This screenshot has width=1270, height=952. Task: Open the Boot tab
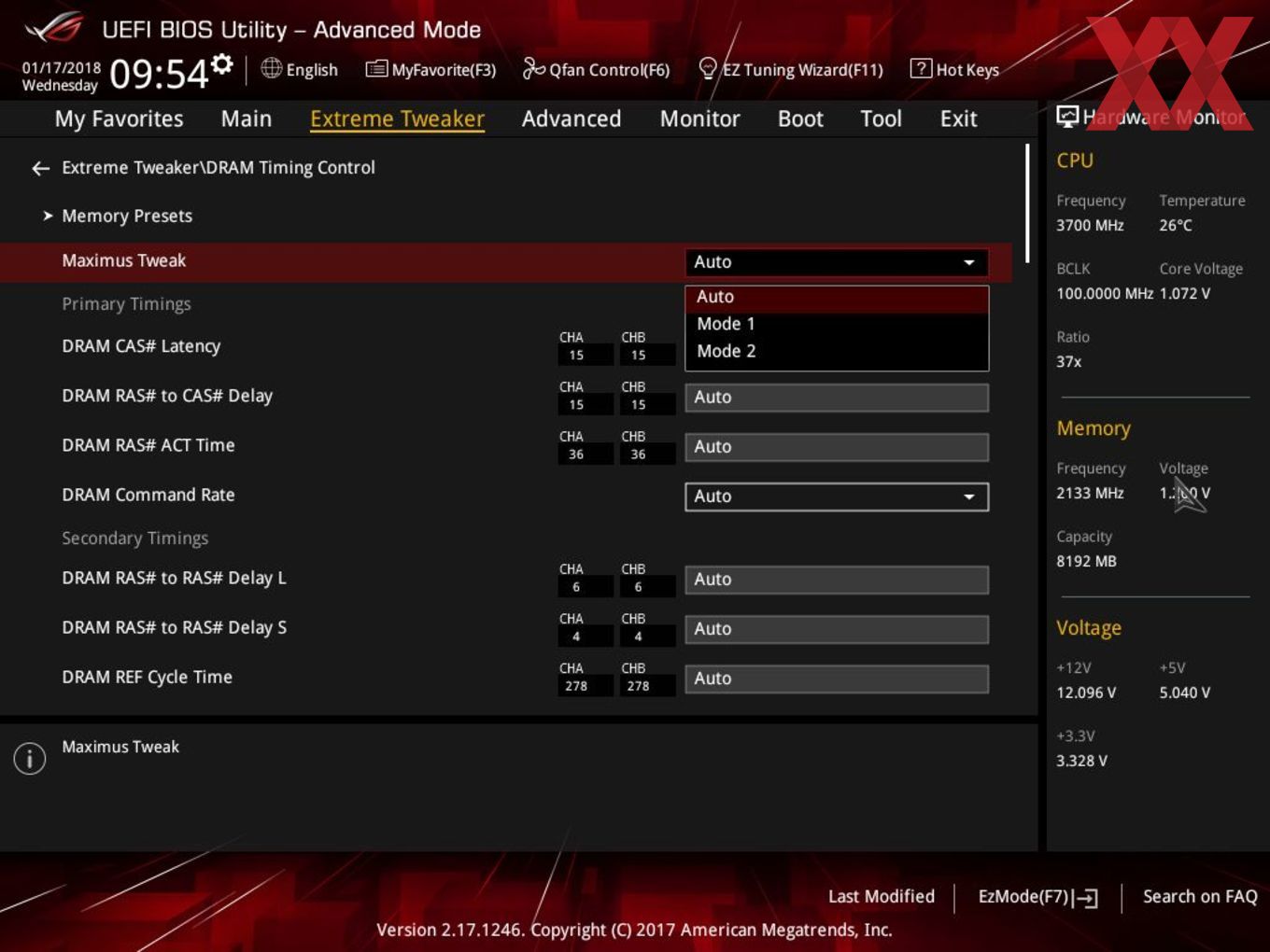pyautogui.click(x=800, y=119)
